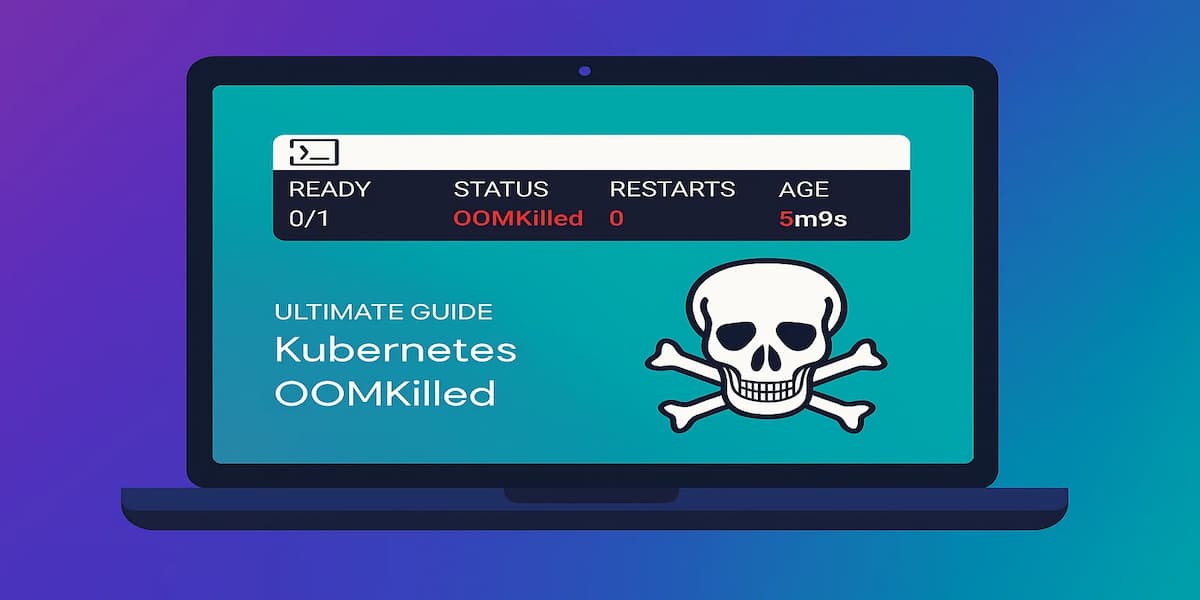
Task: Click the restarts count showing 0
Action: pos(617,216)
